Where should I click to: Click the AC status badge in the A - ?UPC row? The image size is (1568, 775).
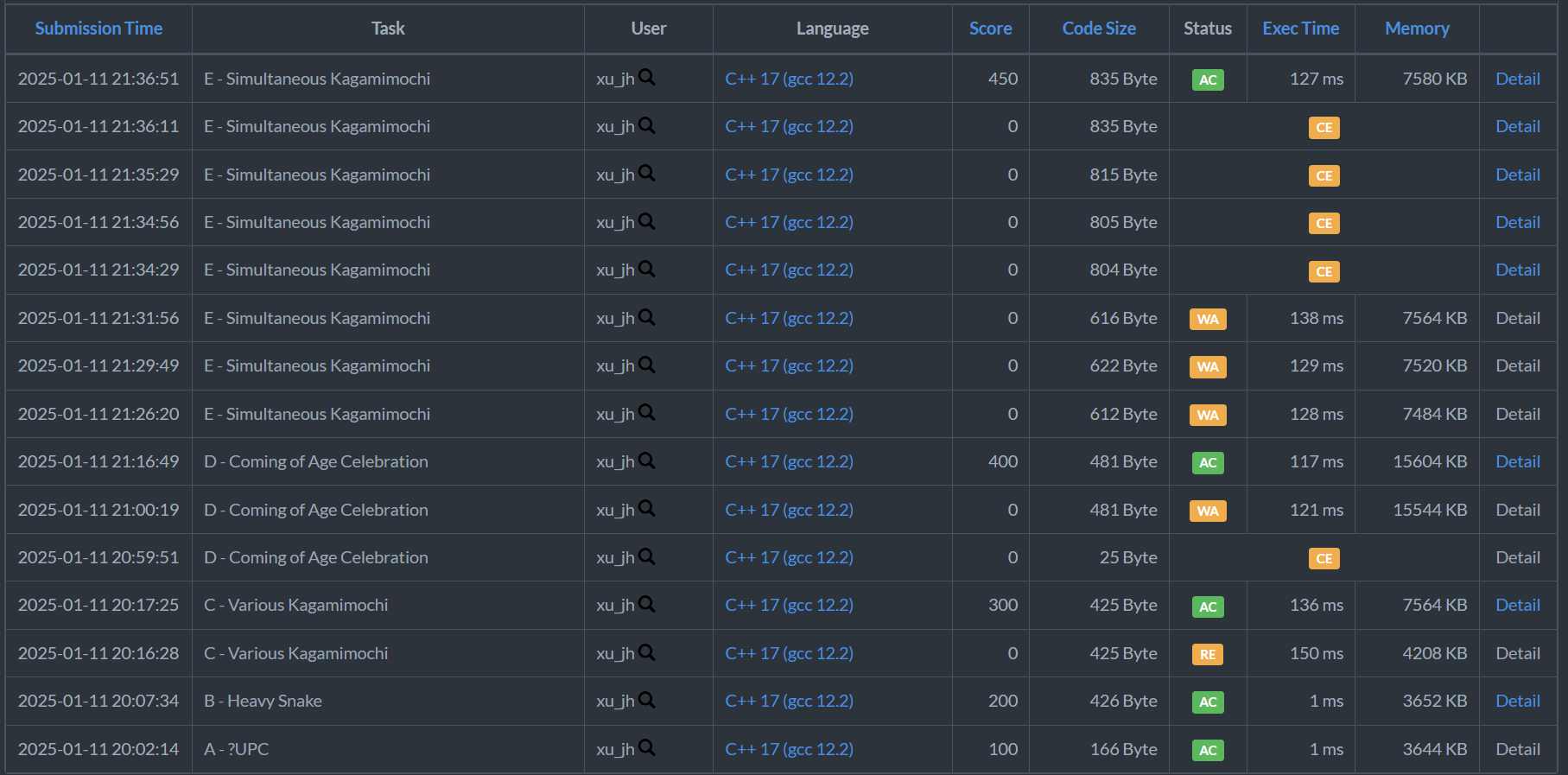click(x=1208, y=750)
